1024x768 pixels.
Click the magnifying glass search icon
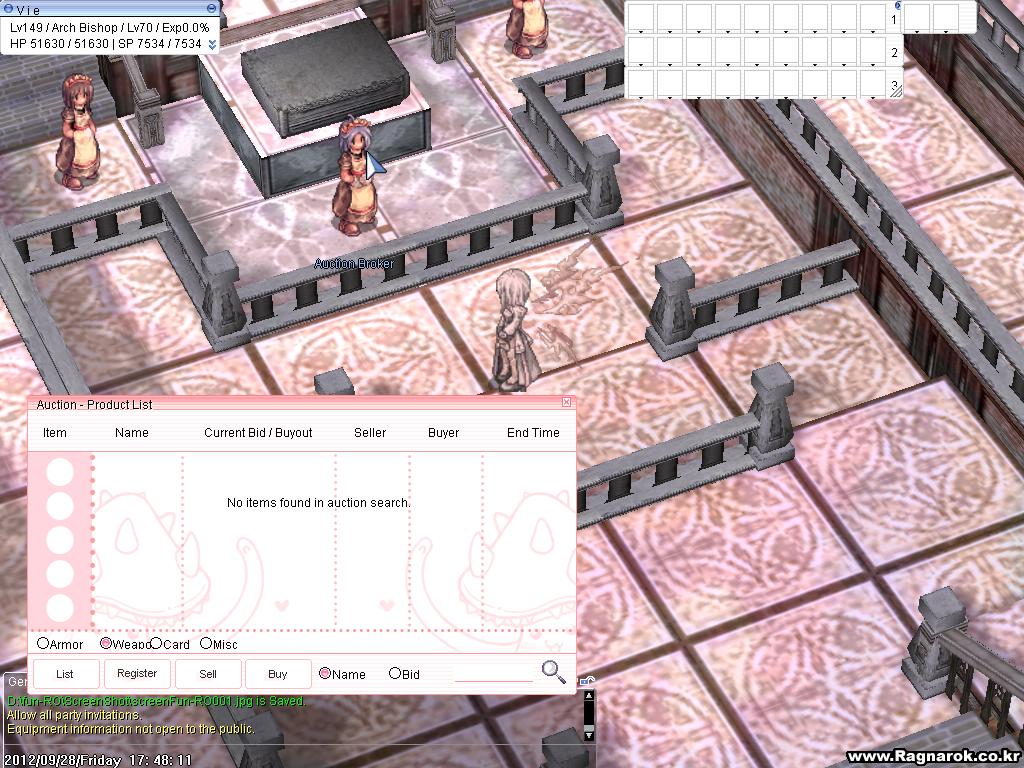coord(553,672)
